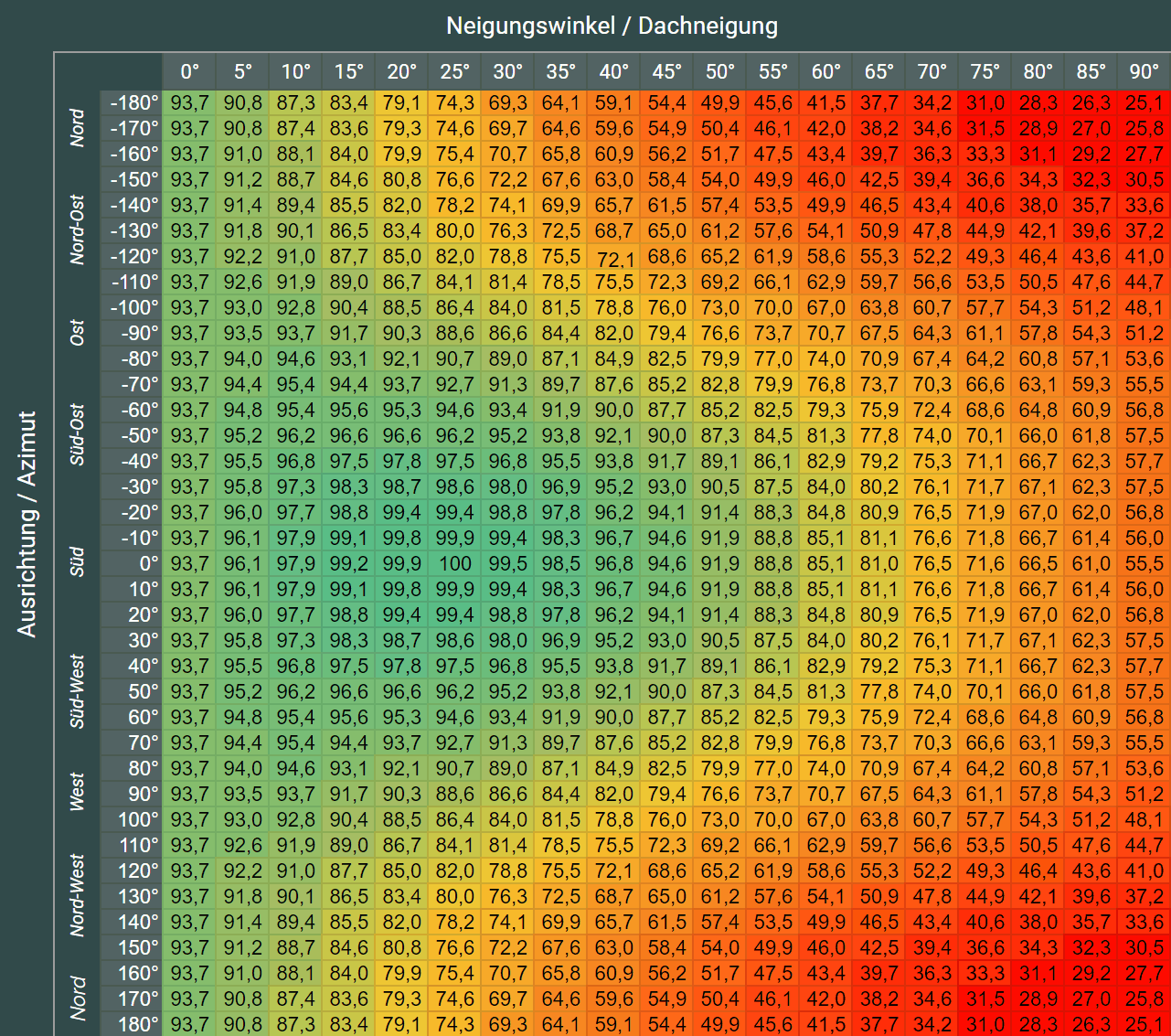Select the -90° azimuth row label
Image resolution: width=1171 pixels, height=1036 pixels.
(132, 334)
